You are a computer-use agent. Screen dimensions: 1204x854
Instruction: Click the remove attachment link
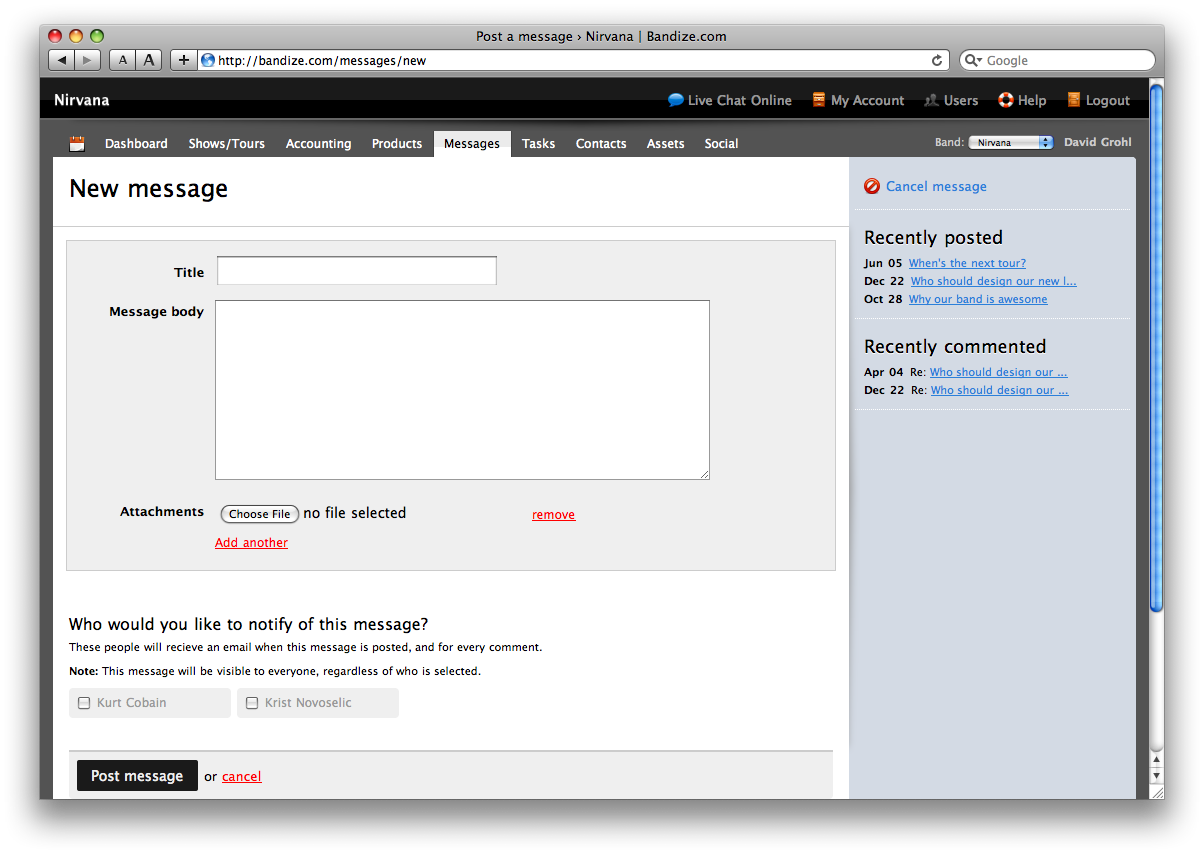[553, 515]
